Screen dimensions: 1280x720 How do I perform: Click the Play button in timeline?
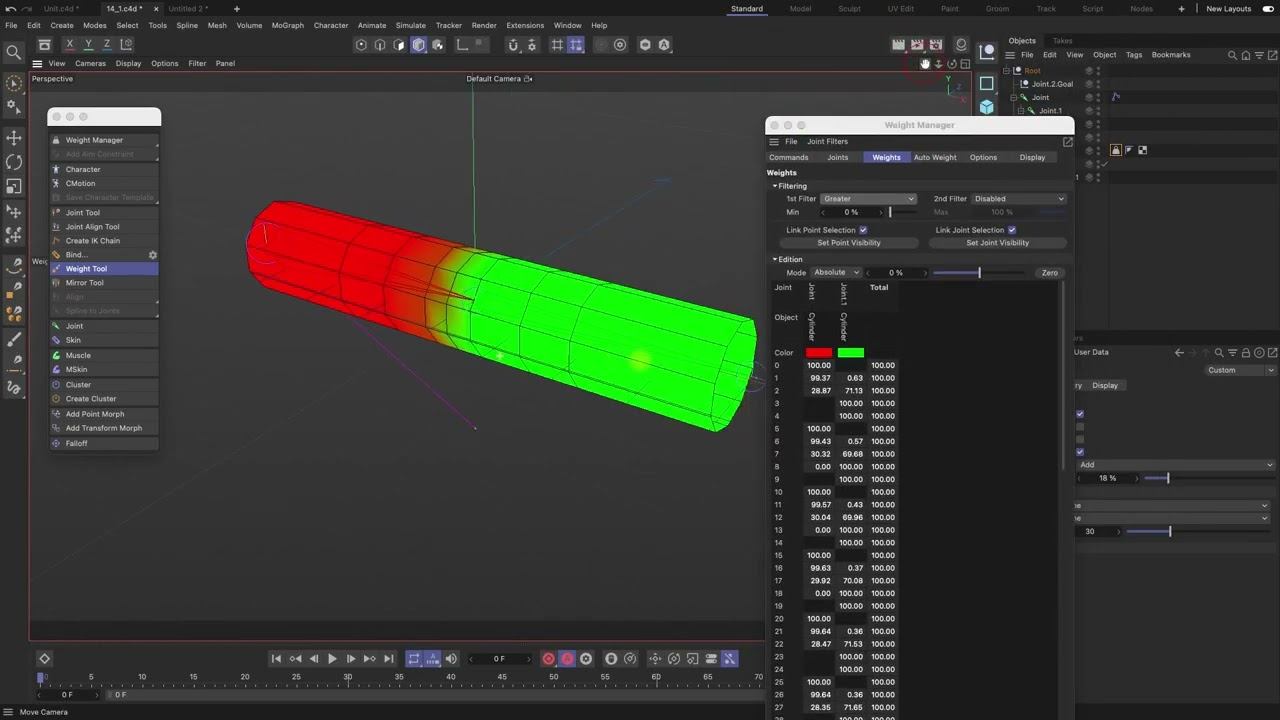coord(332,659)
